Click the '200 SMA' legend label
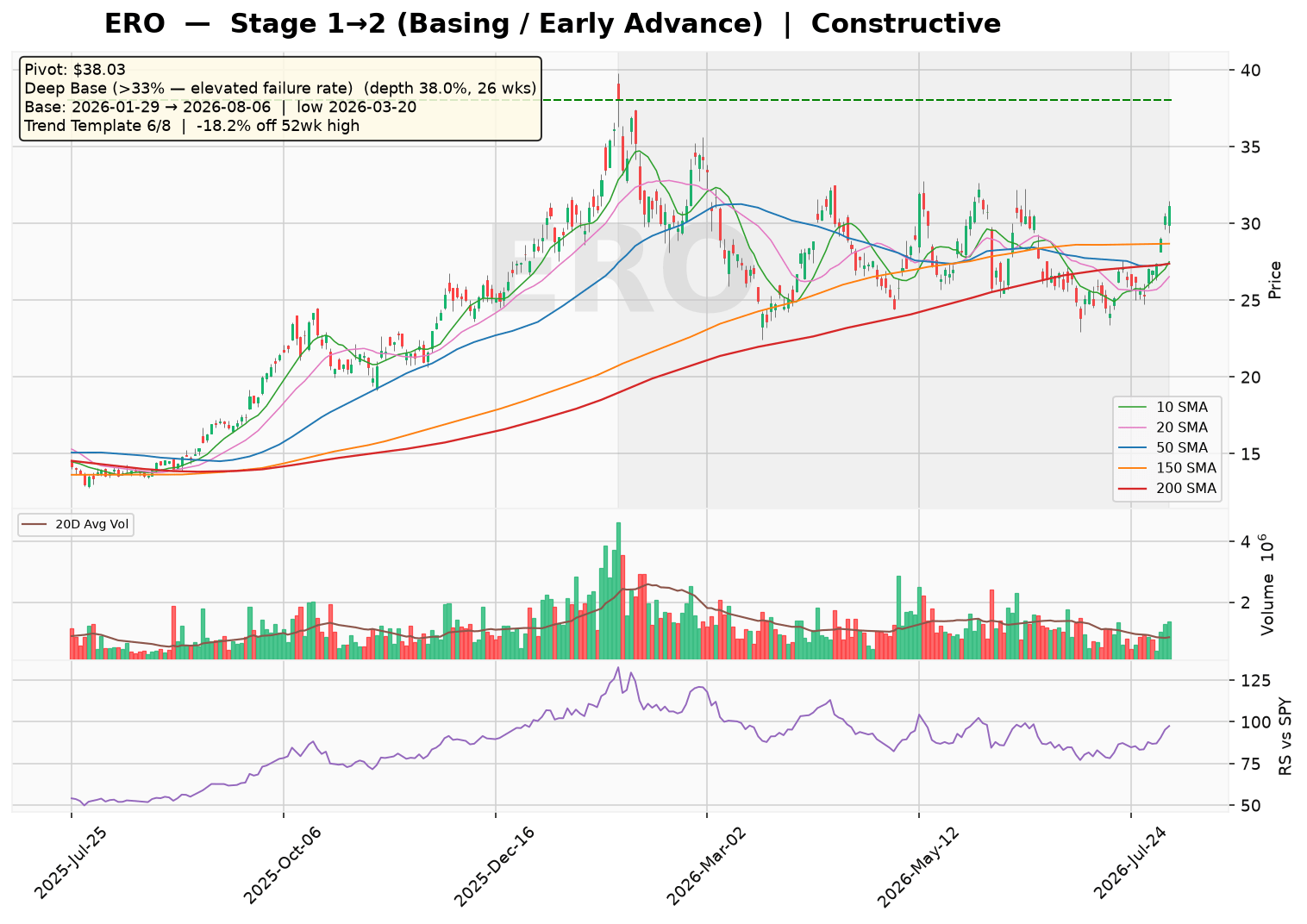 (1186, 489)
